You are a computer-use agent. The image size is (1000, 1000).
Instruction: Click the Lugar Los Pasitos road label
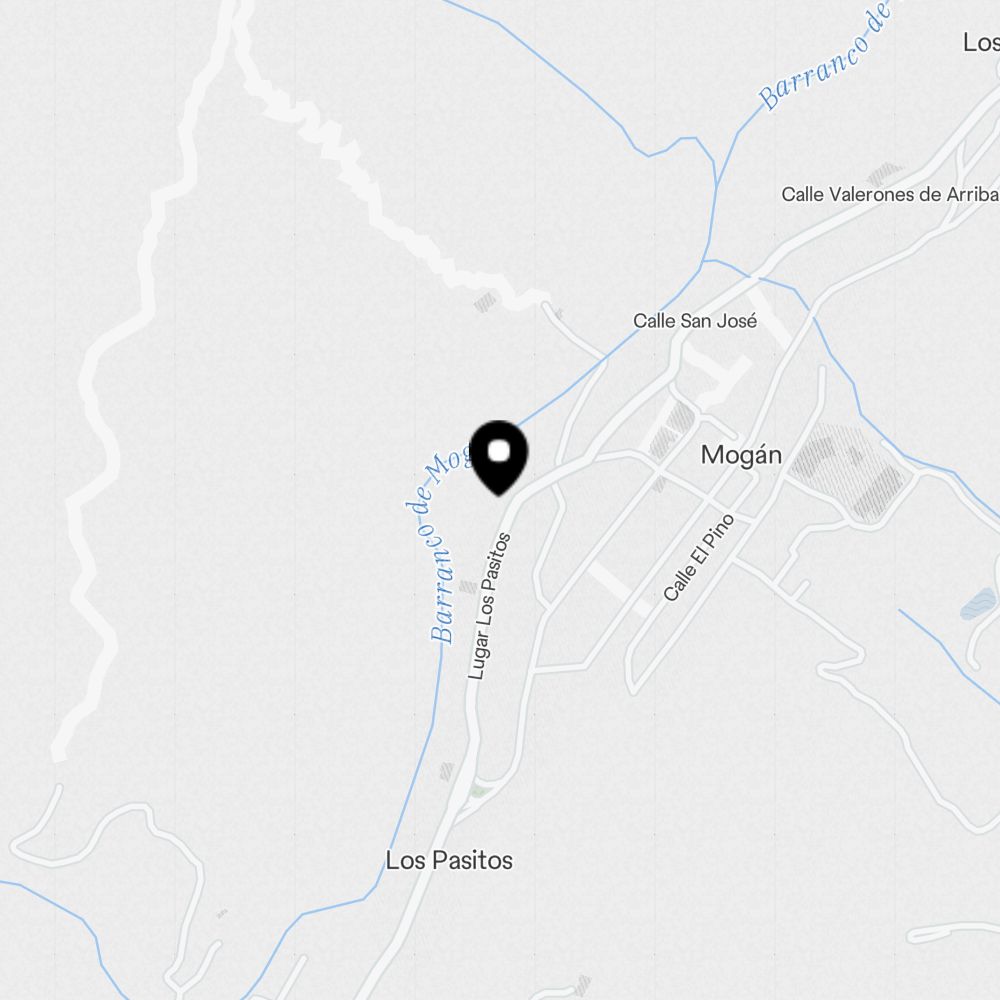489,606
